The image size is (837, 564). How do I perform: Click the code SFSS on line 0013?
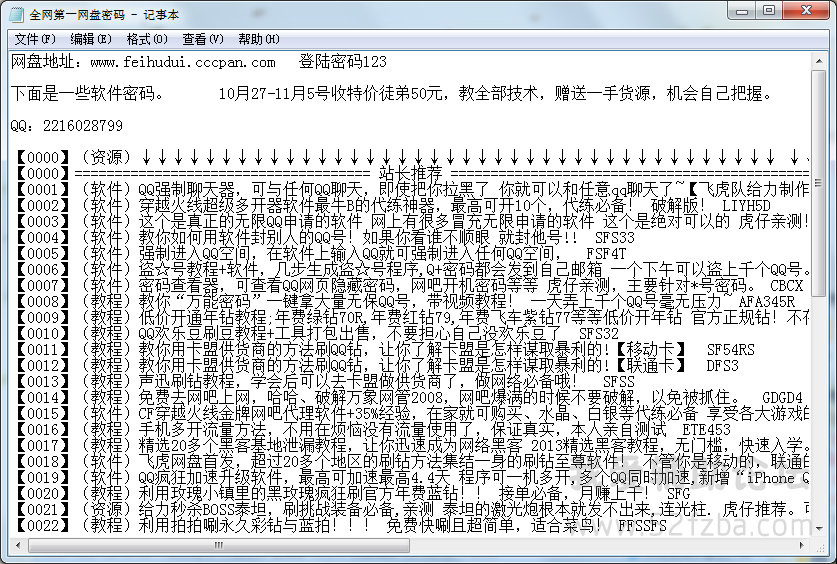pos(619,382)
